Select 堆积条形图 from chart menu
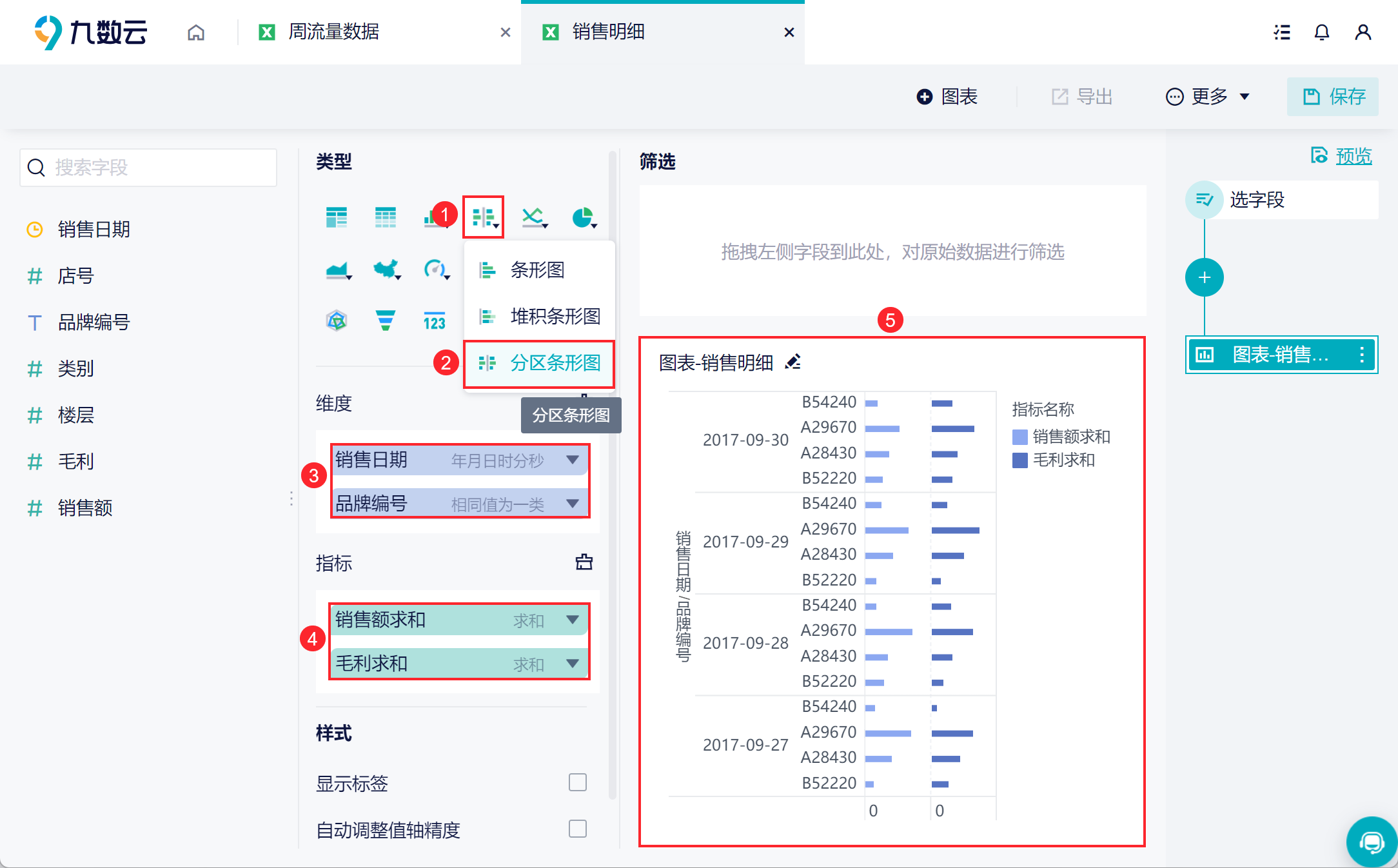This screenshot has height=868, width=1398. coord(555,316)
